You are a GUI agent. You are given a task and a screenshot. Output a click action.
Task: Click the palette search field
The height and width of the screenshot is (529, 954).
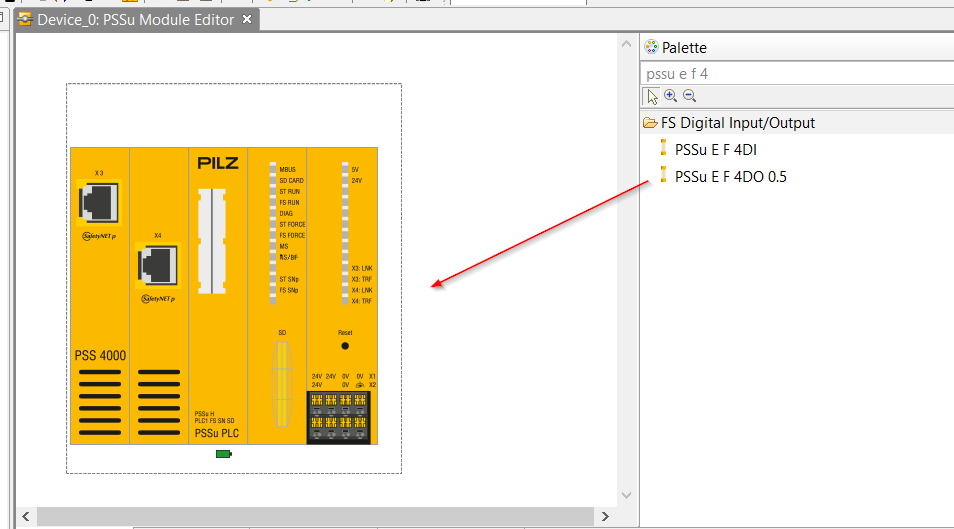point(797,74)
